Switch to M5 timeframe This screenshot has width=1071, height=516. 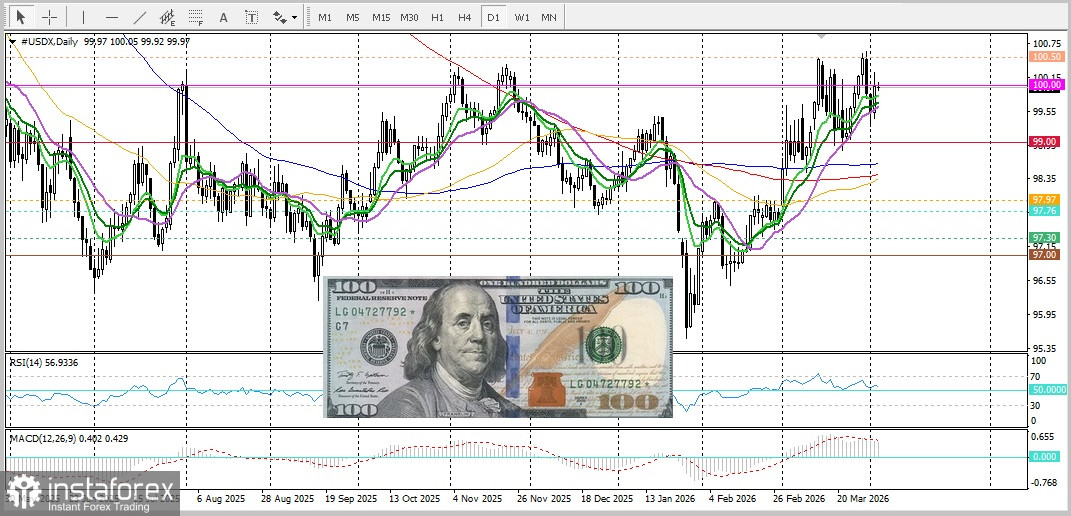click(x=352, y=17)
